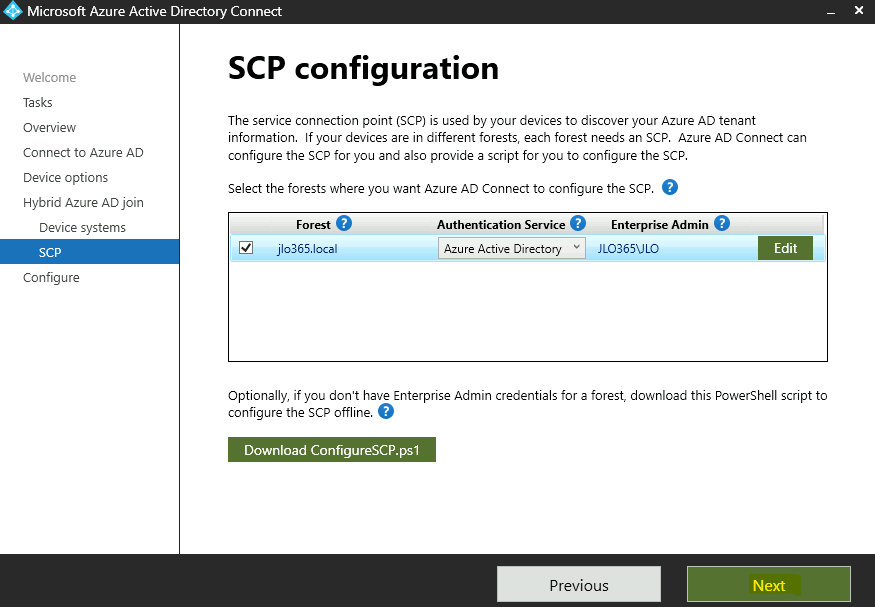875x607 pixels.
Task: Click the Previous button
Action: (579, 585)
